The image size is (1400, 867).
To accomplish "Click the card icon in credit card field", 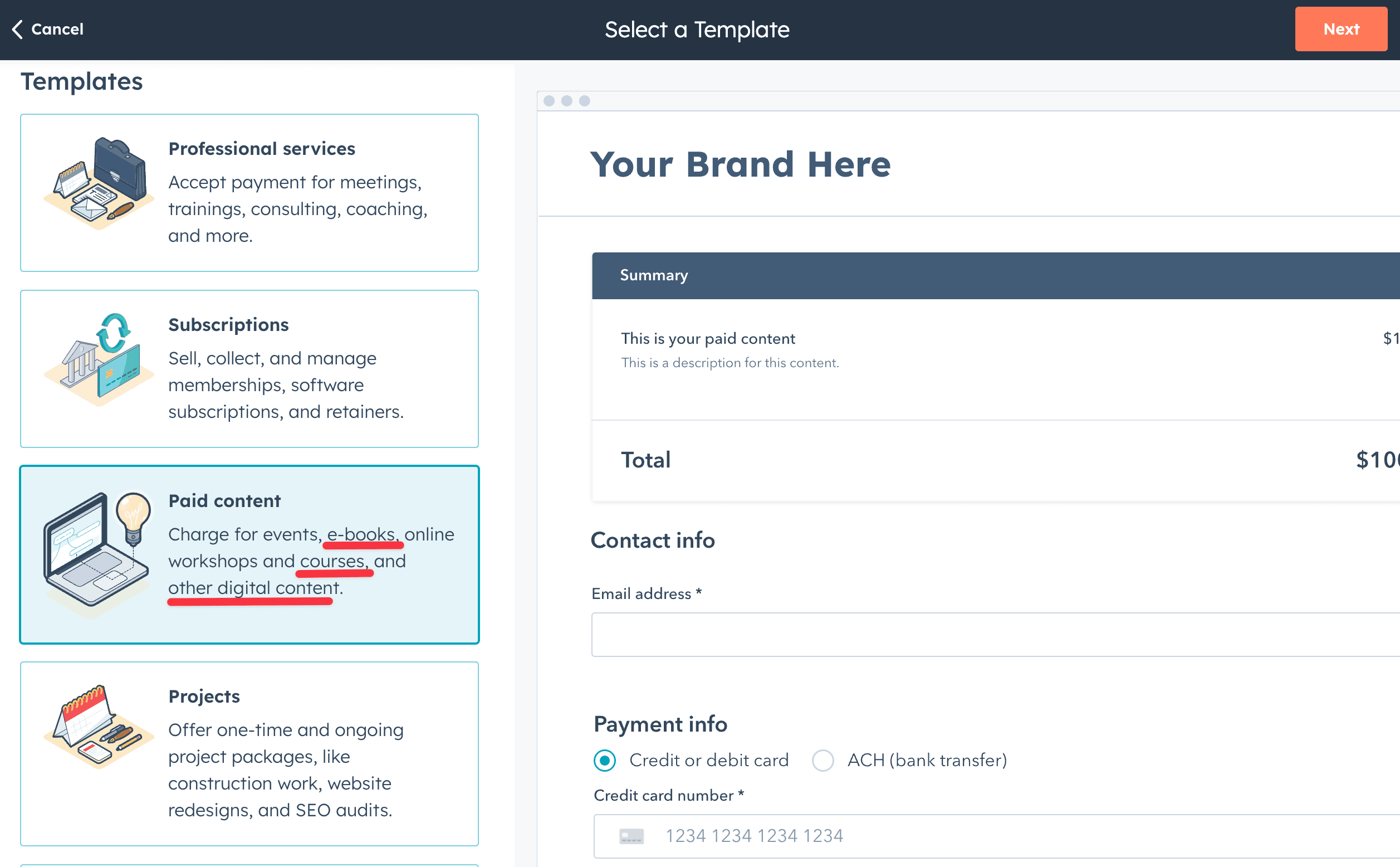I will tap(632, 836).
